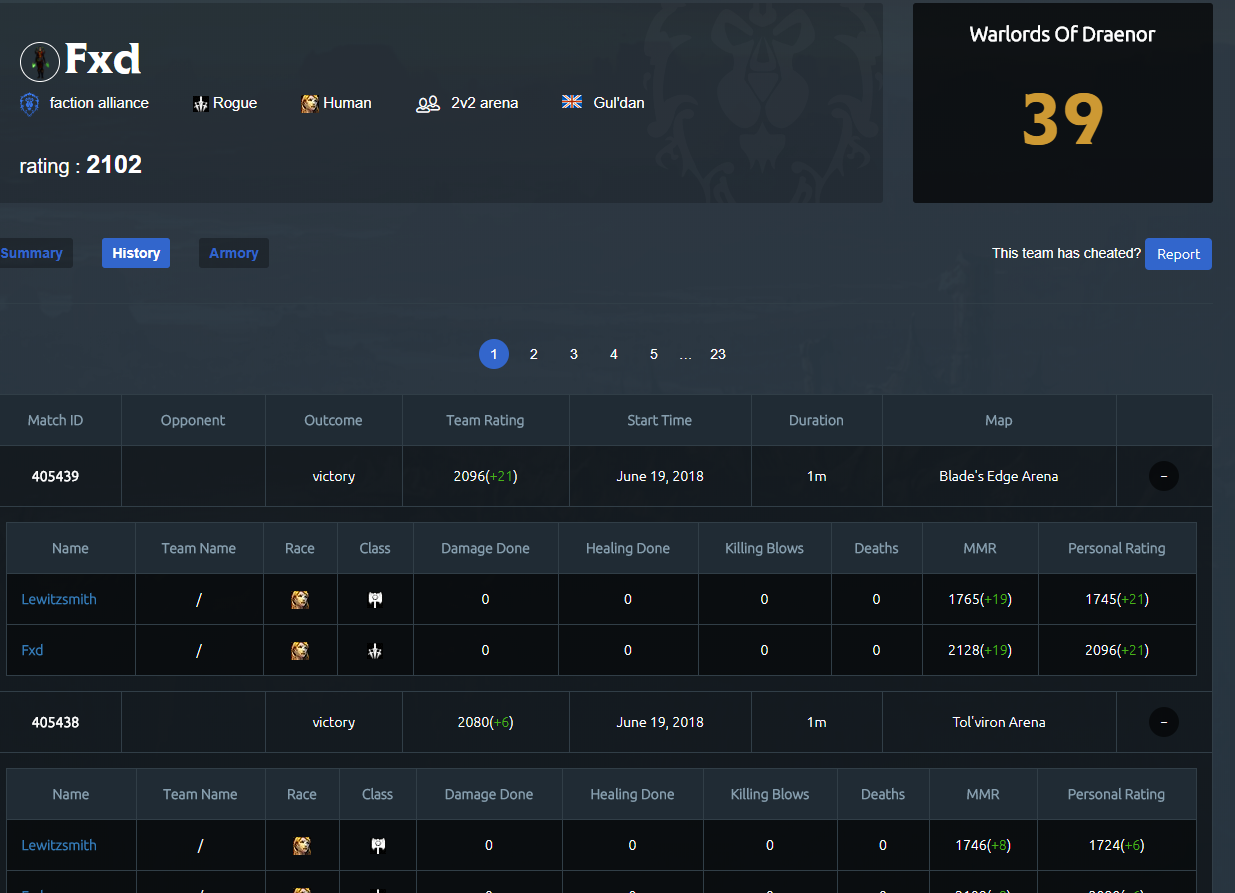Open Lewitzsmith's profile from match 405438
Image resolution: width=1235 pixels, height=893 pixels.
(59, 845)
